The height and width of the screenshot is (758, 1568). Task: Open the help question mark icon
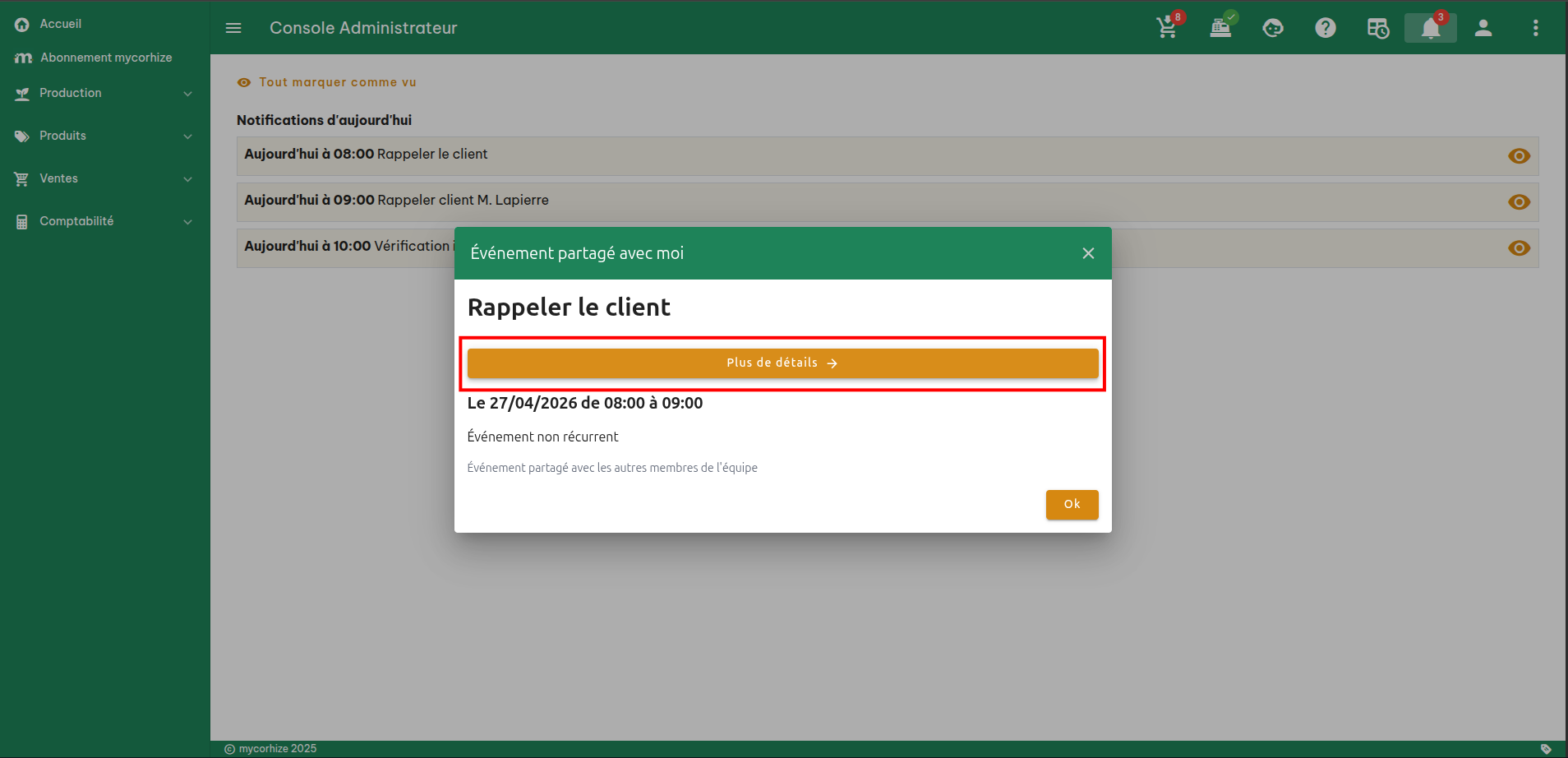(x=1326, y=28)
